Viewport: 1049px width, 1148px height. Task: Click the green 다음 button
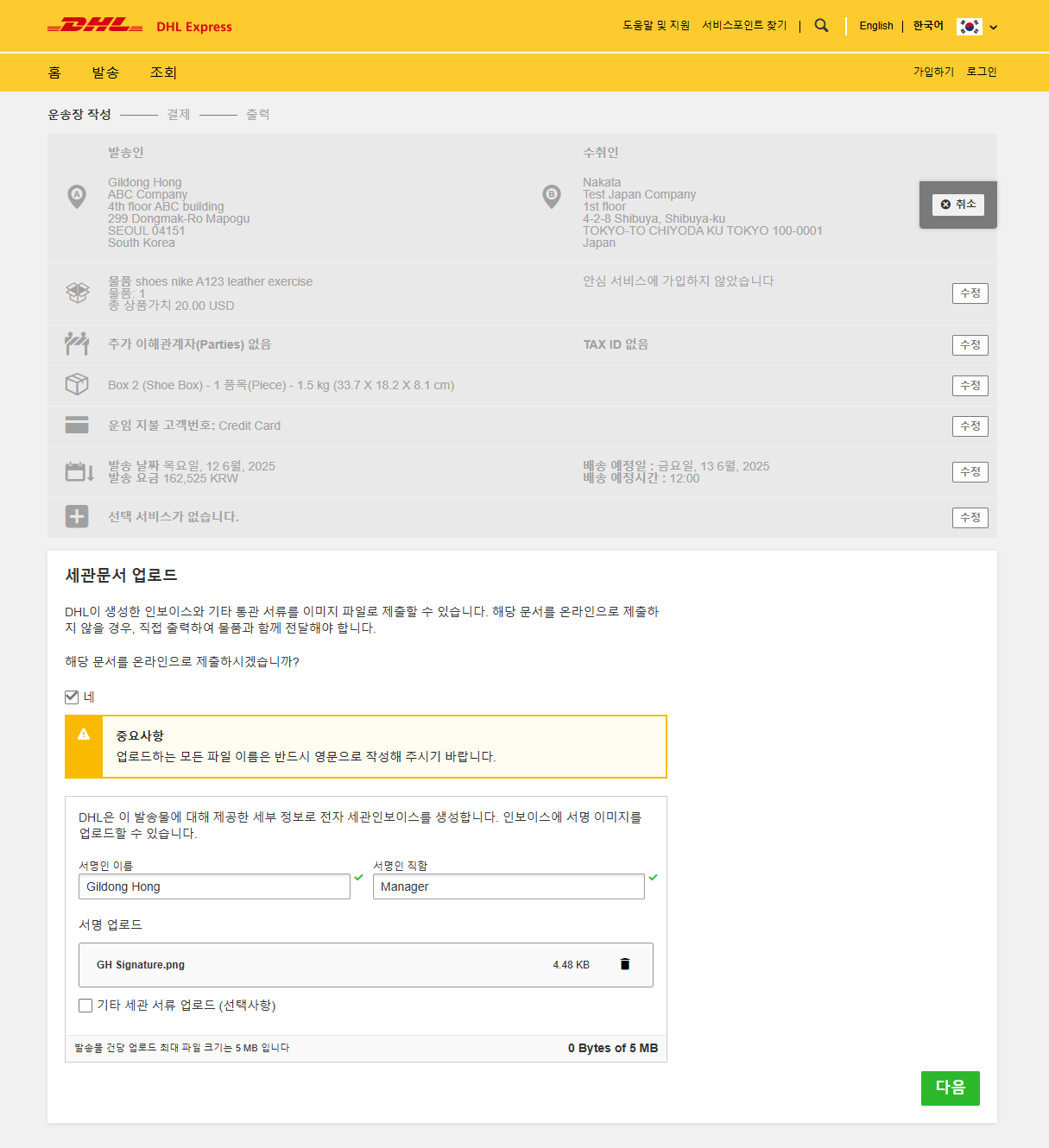click(x=951, y=1088)
